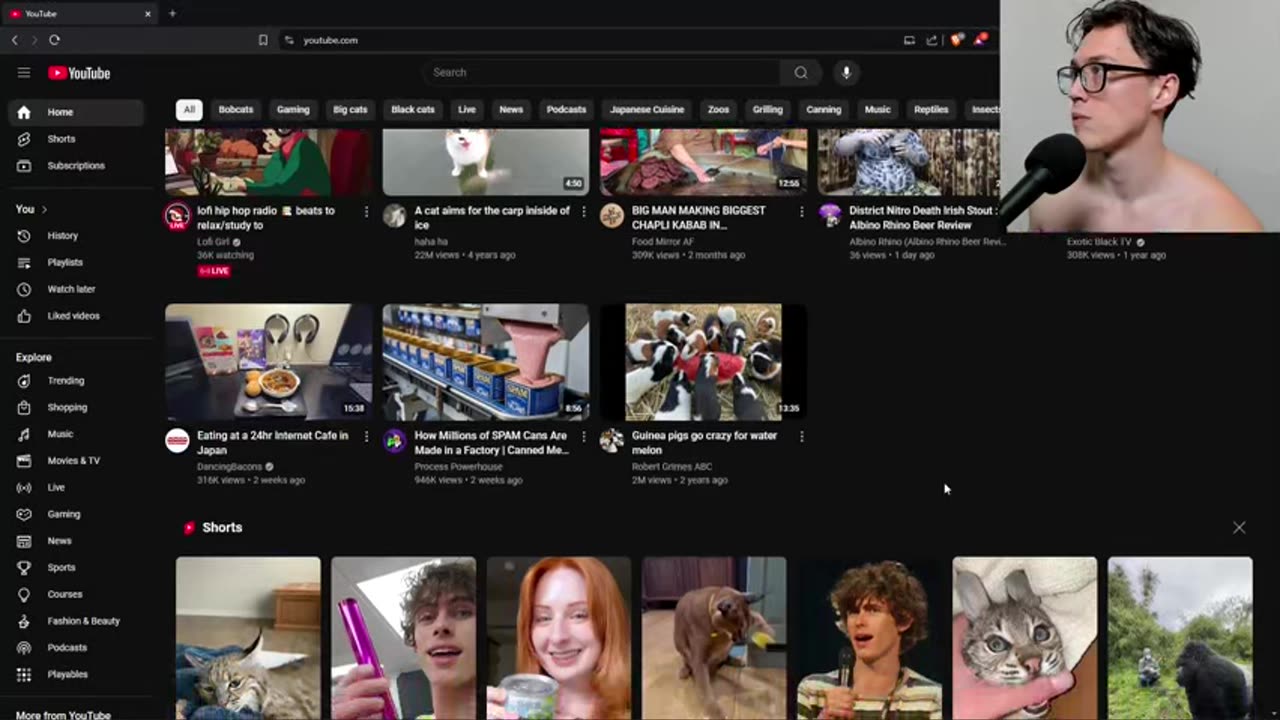Bookmark page via address bar icon

[263, 40]
